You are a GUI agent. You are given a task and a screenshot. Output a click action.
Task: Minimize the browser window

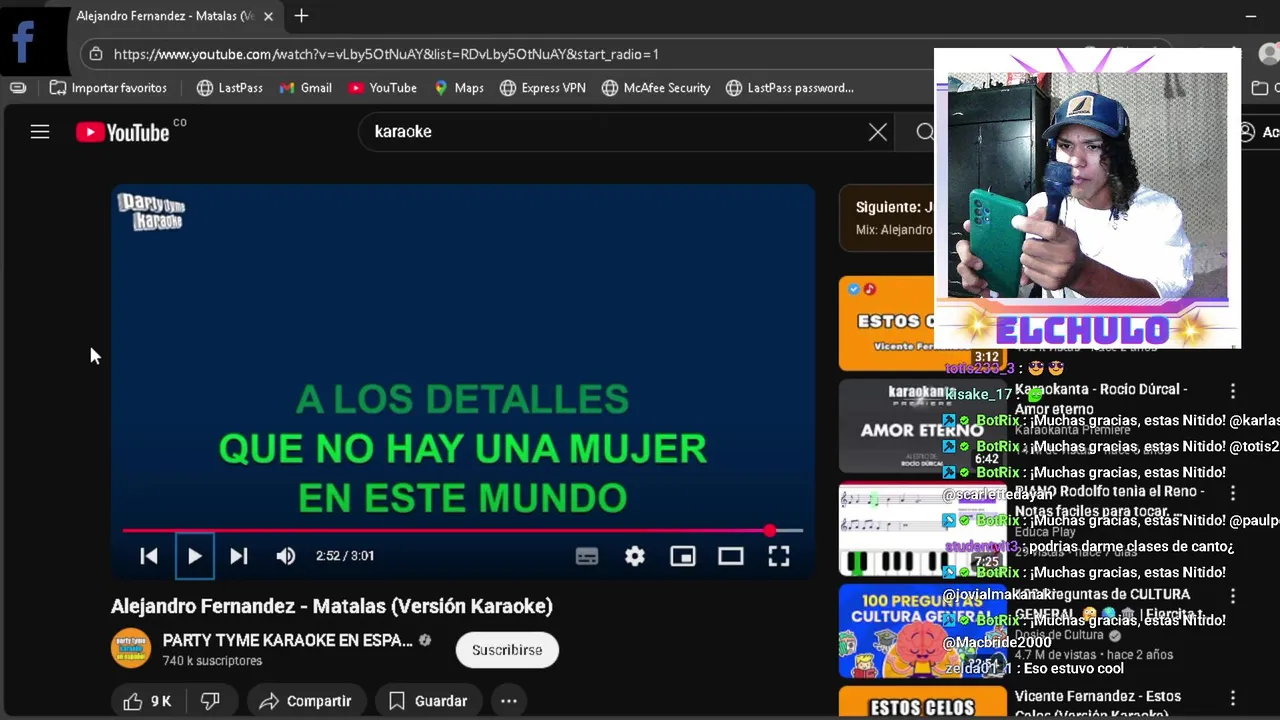pos(1250,16)
